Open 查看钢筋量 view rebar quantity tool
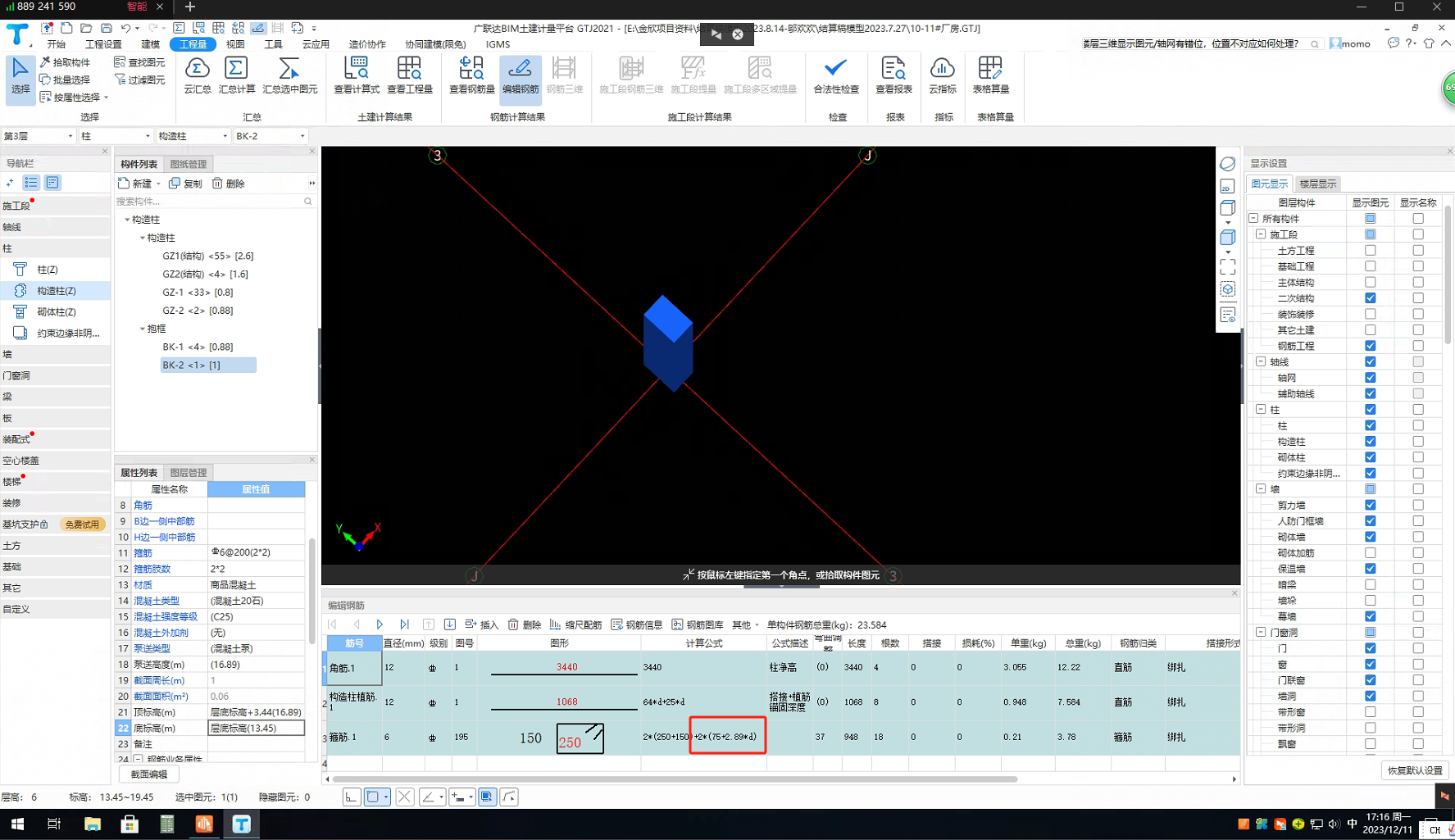The height and width of the screenshot is (840, 1455). [x=471, y=75]
